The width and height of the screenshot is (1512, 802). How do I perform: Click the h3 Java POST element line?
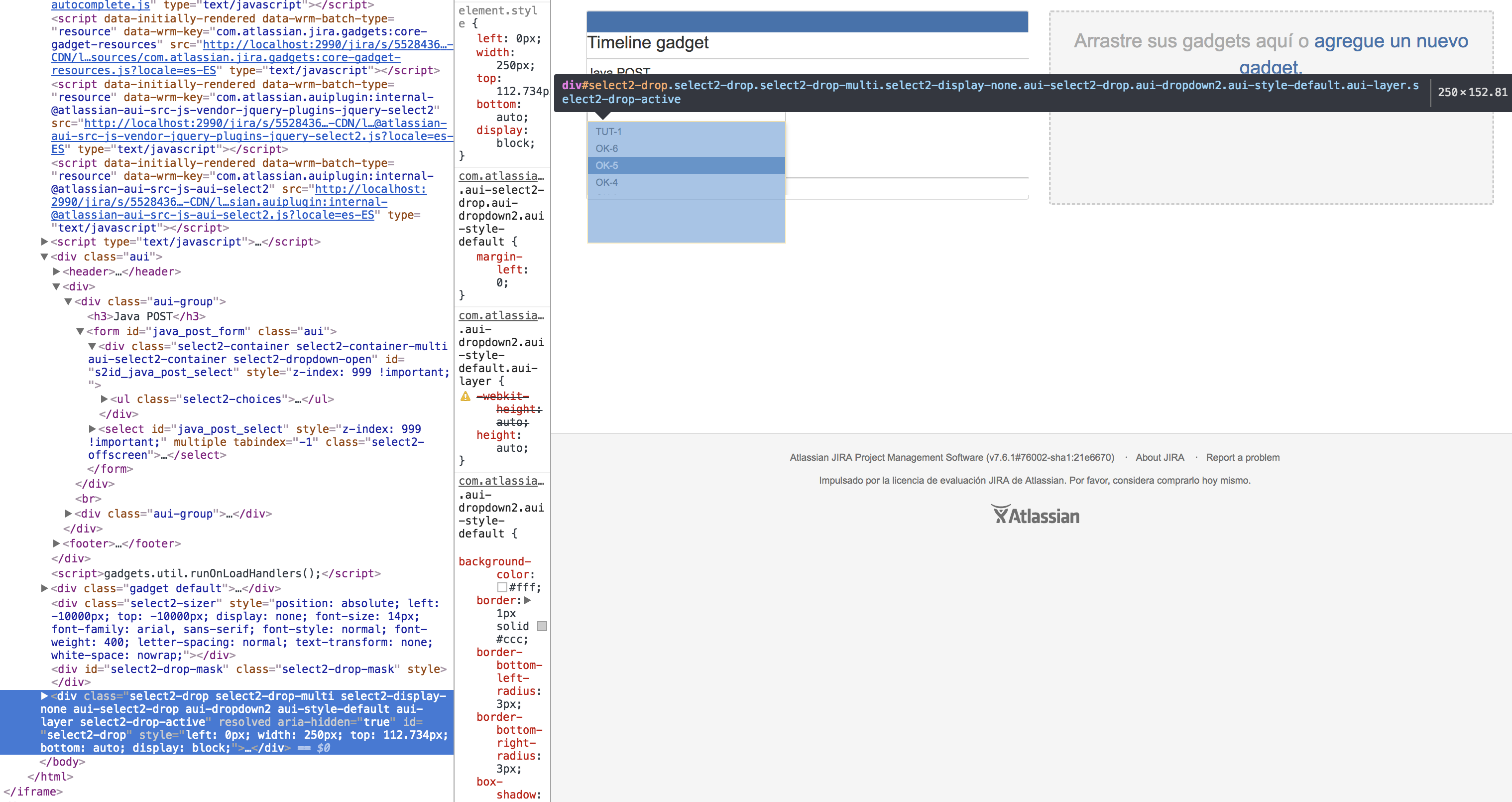[x=146, y=316]
